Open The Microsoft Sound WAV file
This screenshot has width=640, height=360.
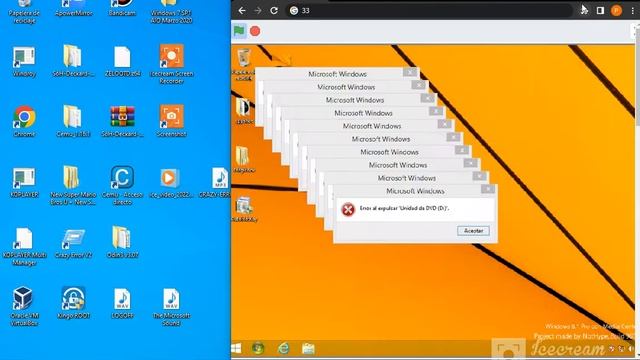pyautogui.click(x=171, y=307)
